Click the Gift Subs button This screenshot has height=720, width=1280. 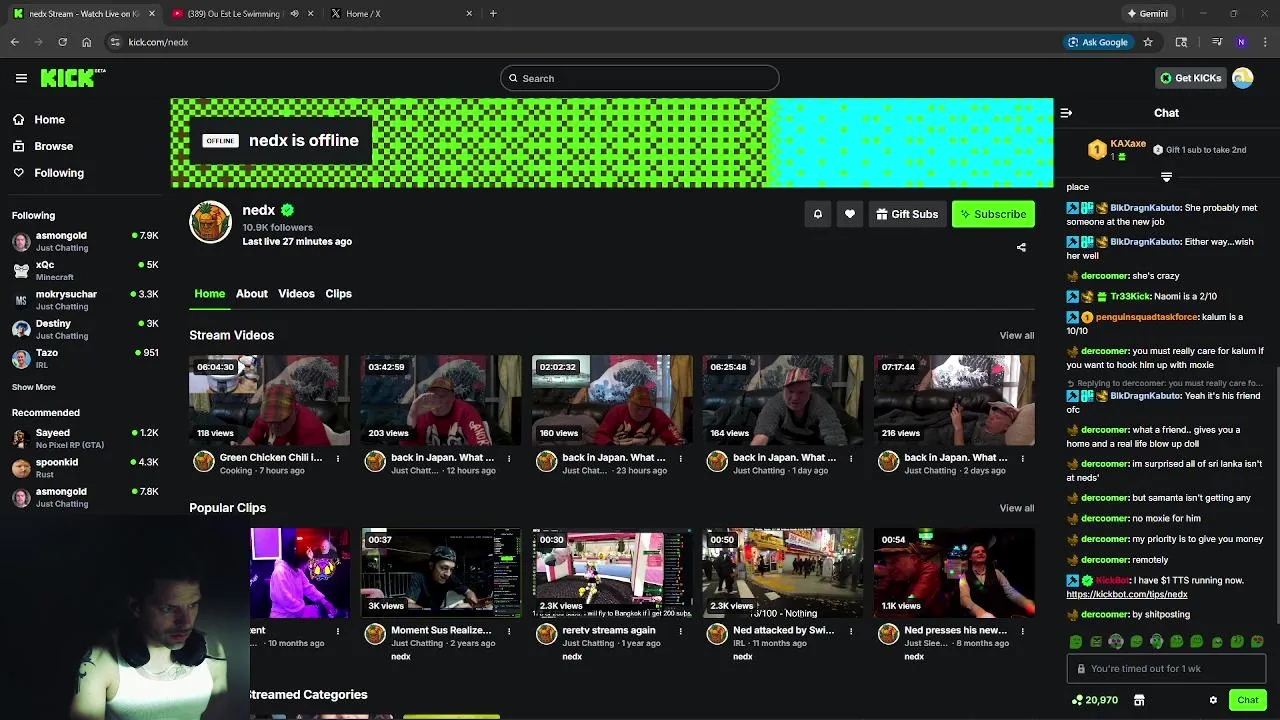coord(907,214)
